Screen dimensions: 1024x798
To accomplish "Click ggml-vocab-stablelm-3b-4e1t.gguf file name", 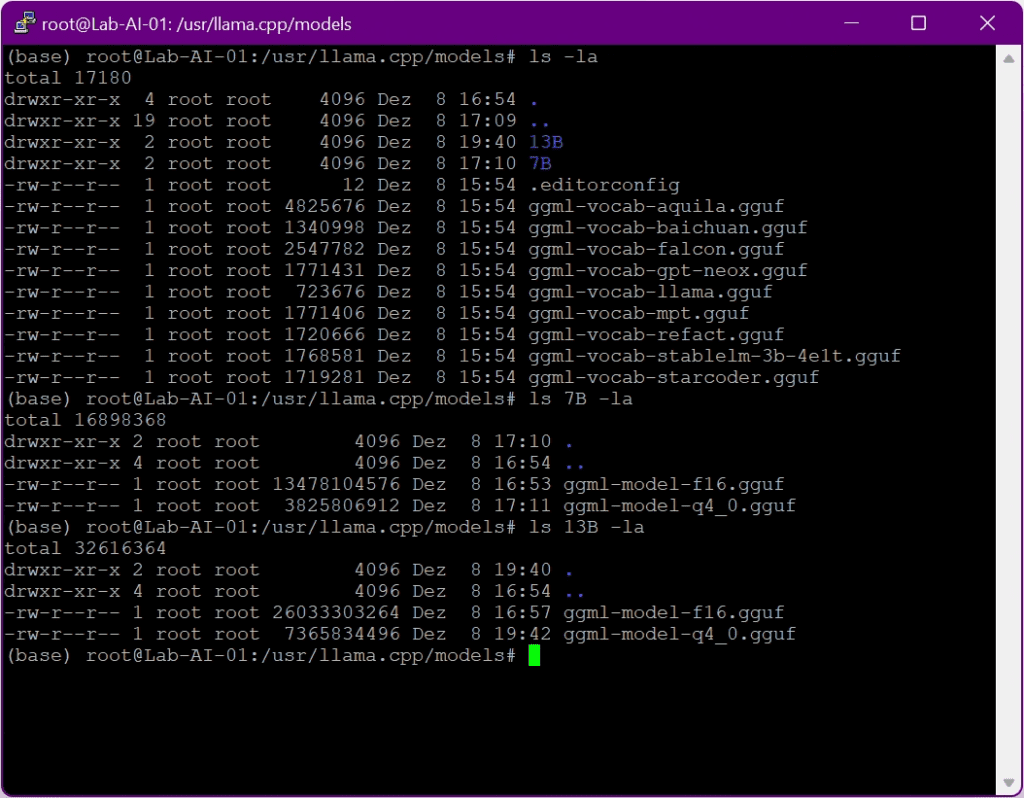I will click(714, 356).
